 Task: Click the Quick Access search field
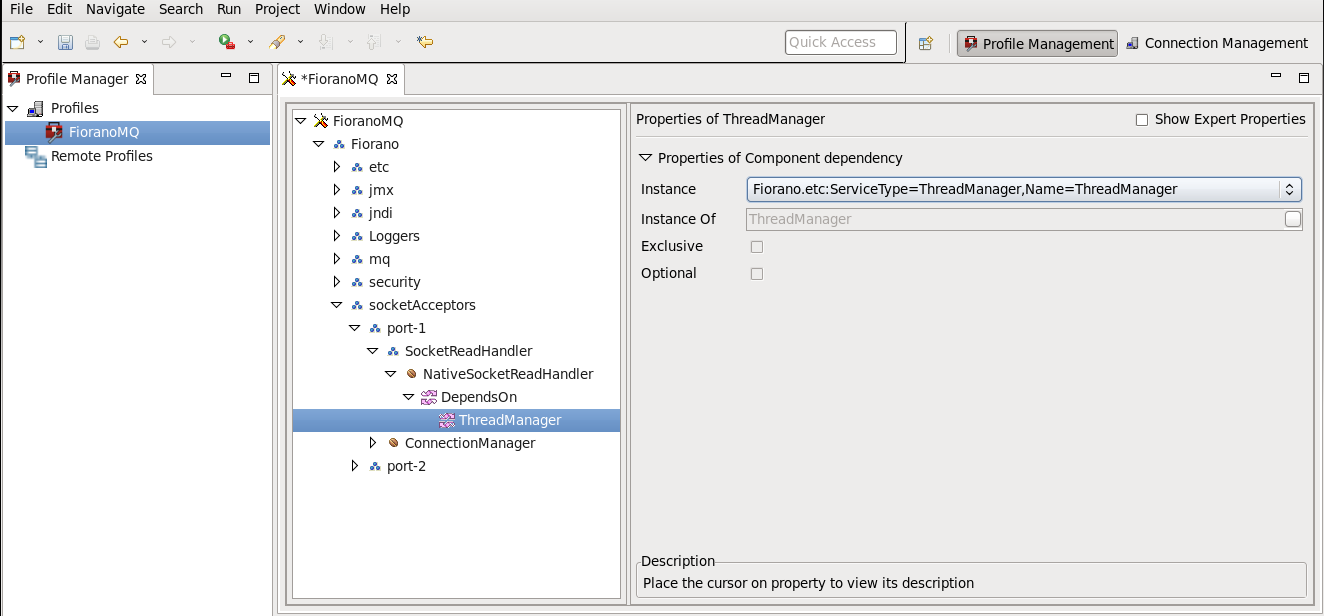(x=841, y=42)
